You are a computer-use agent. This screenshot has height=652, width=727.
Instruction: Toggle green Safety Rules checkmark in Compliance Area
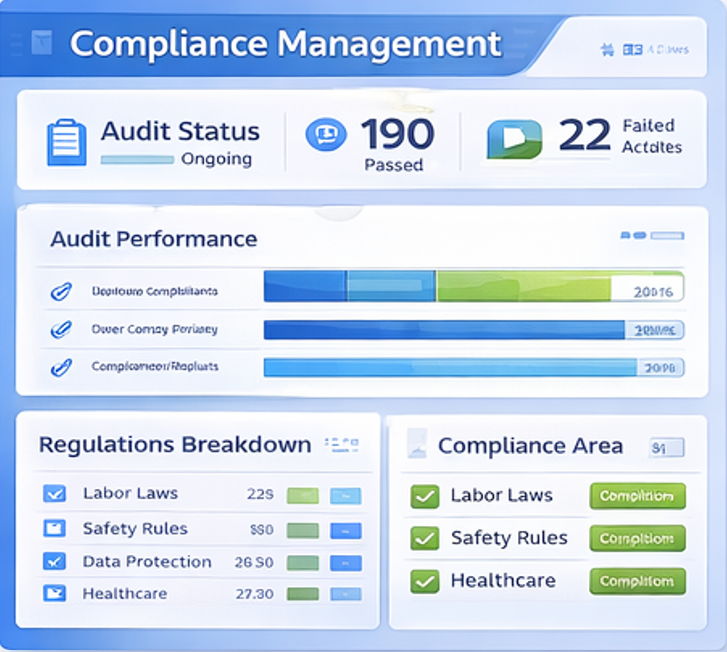425,538
